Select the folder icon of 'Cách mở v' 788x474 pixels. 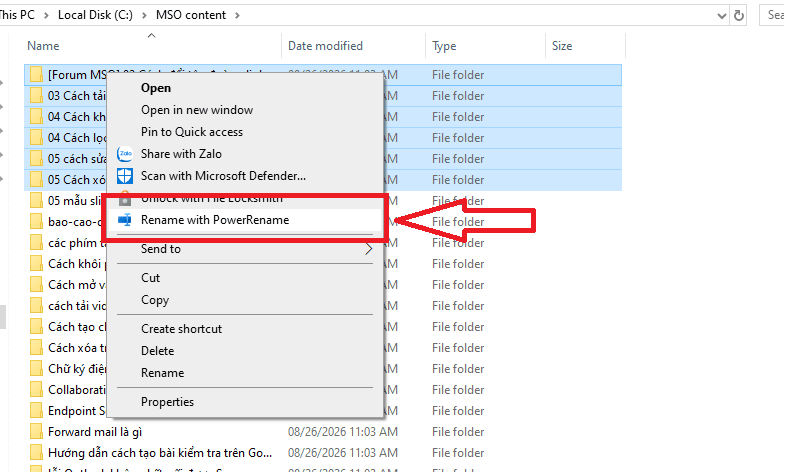click(36, 285)
